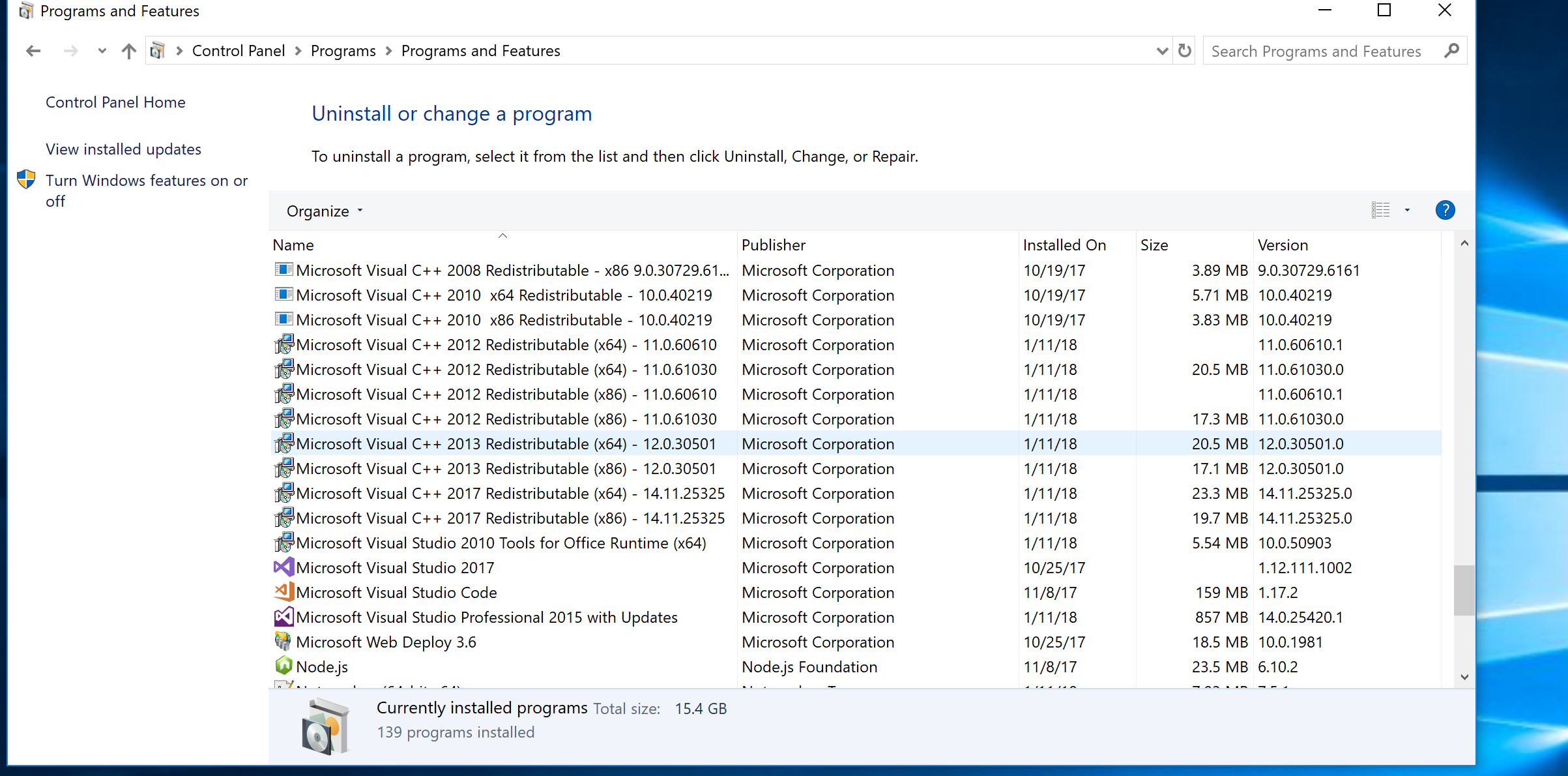Image resolution: width=1568 pixels, height=776 pixels.
Task: Click the Node.js program icon
Action: (x=283, y=666)
